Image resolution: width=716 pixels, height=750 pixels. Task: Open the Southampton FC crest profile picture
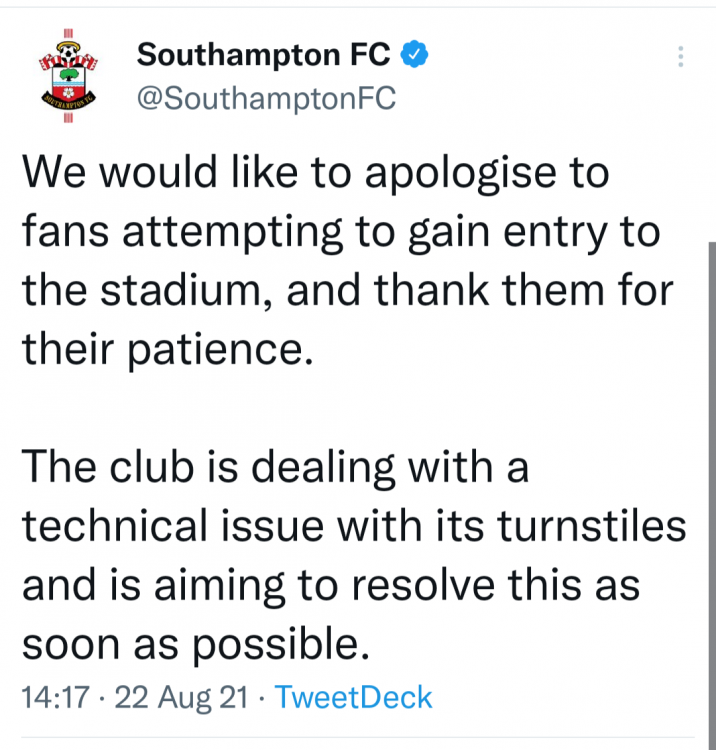coord(68,77)
